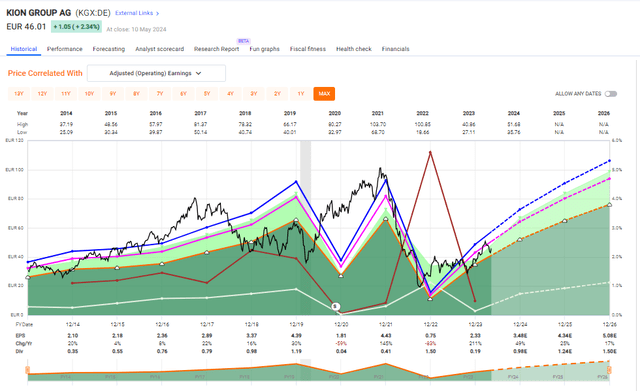Viewport: 640px width, 391px height.
Task: Select the 10Y time range button
Action: pyautogui.click(x=89, y=94)
